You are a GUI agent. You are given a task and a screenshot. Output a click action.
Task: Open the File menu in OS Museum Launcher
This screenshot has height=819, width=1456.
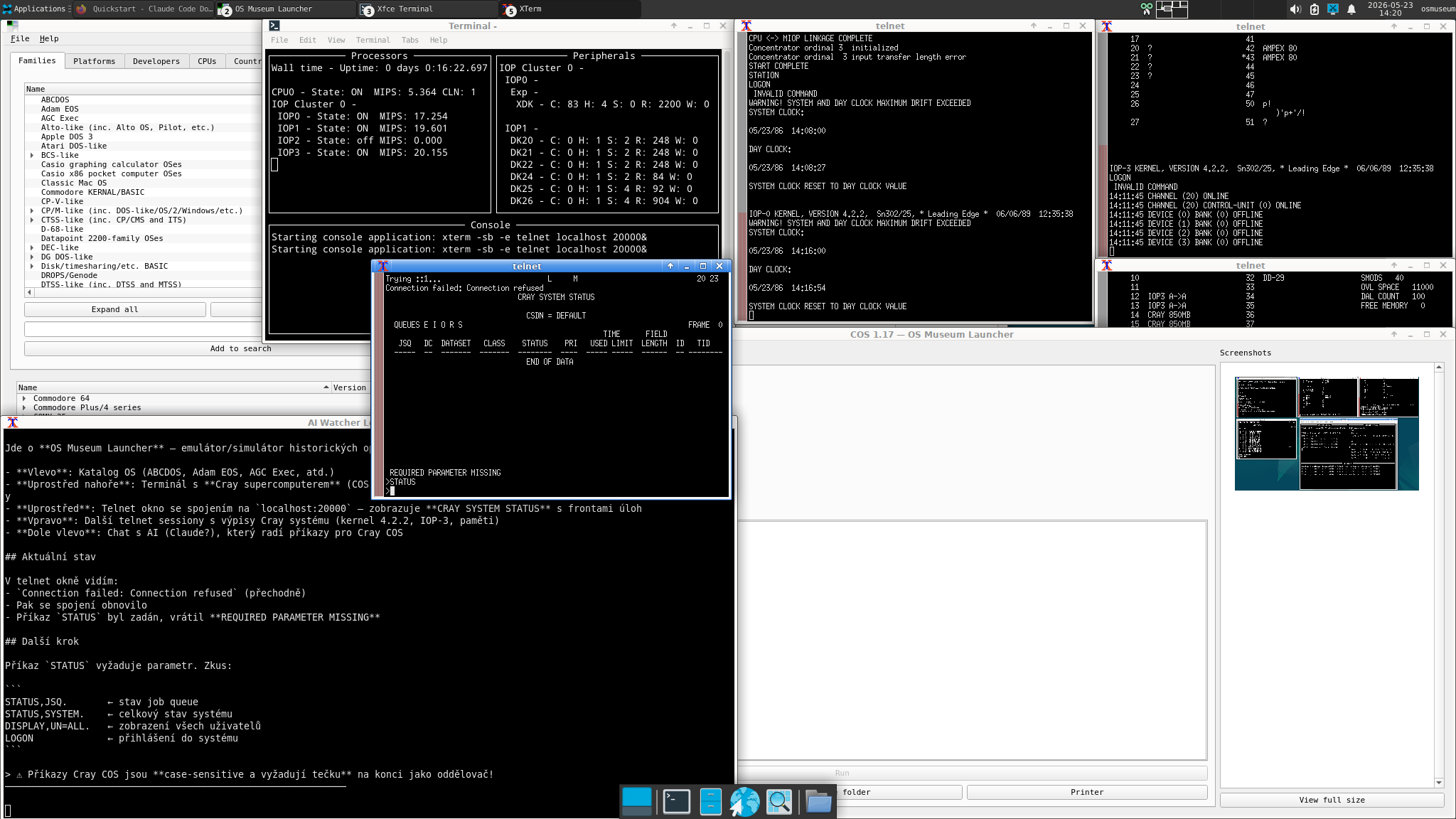[x=20, y=38]
